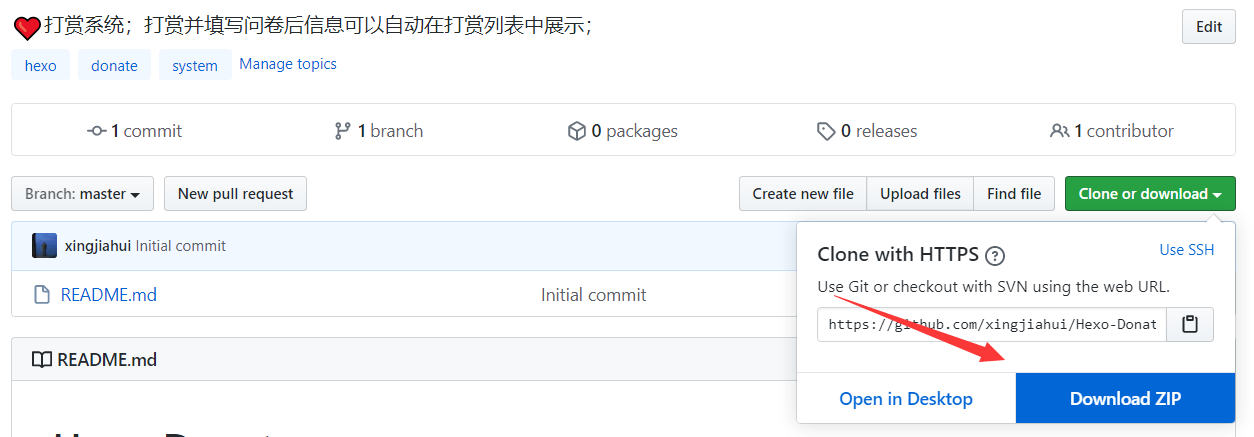The width and height of the screenshot is (1254, 437).
Task: Click the book icon beside README.md header
Action: tap(42, 360)
